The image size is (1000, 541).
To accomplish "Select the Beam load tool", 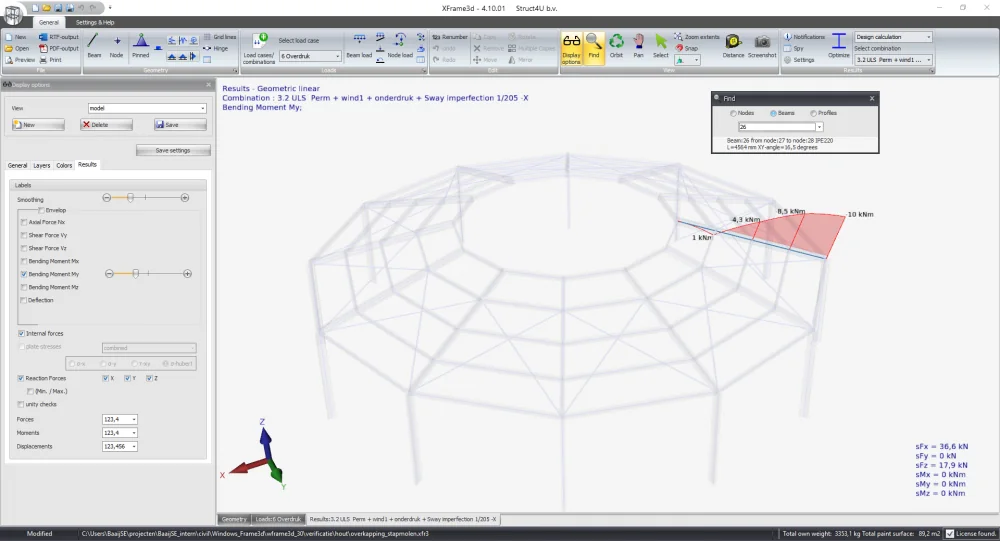I will point(359,46).
